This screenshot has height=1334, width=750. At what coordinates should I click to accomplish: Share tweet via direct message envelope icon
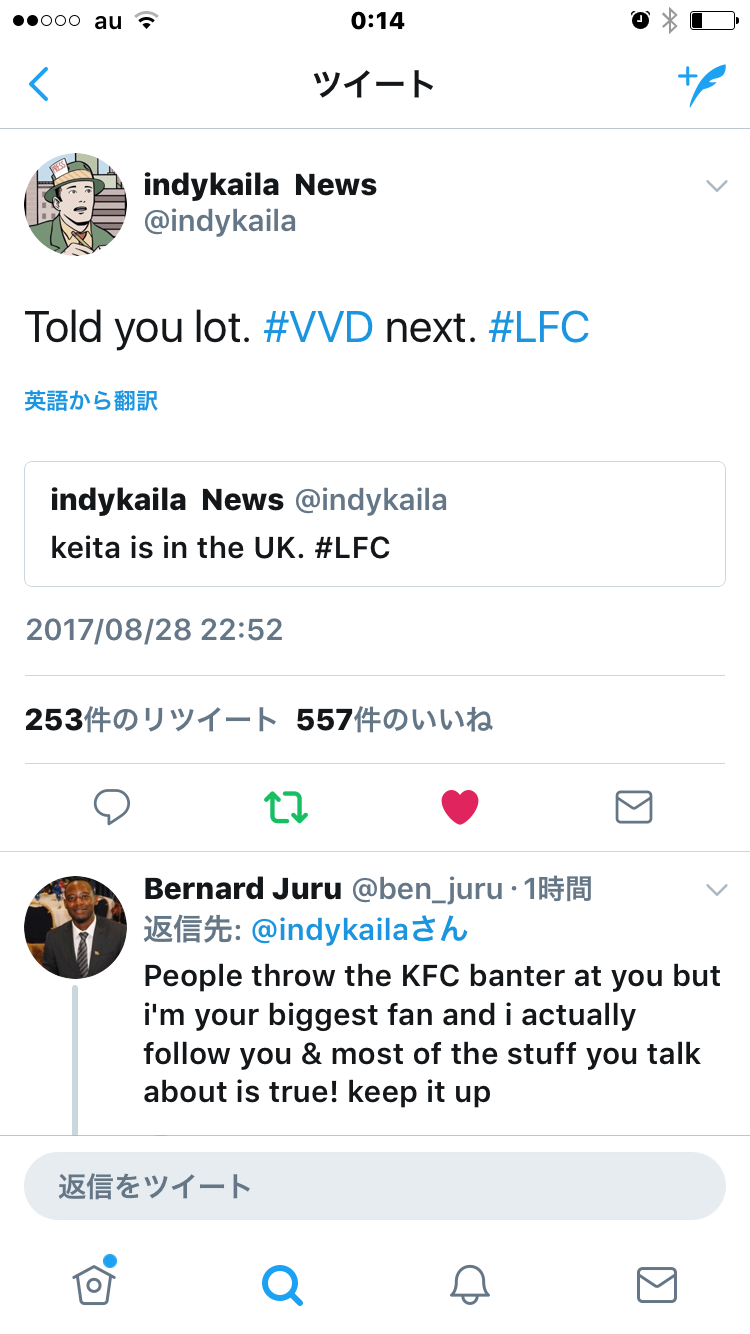click(x=633, y=806)
